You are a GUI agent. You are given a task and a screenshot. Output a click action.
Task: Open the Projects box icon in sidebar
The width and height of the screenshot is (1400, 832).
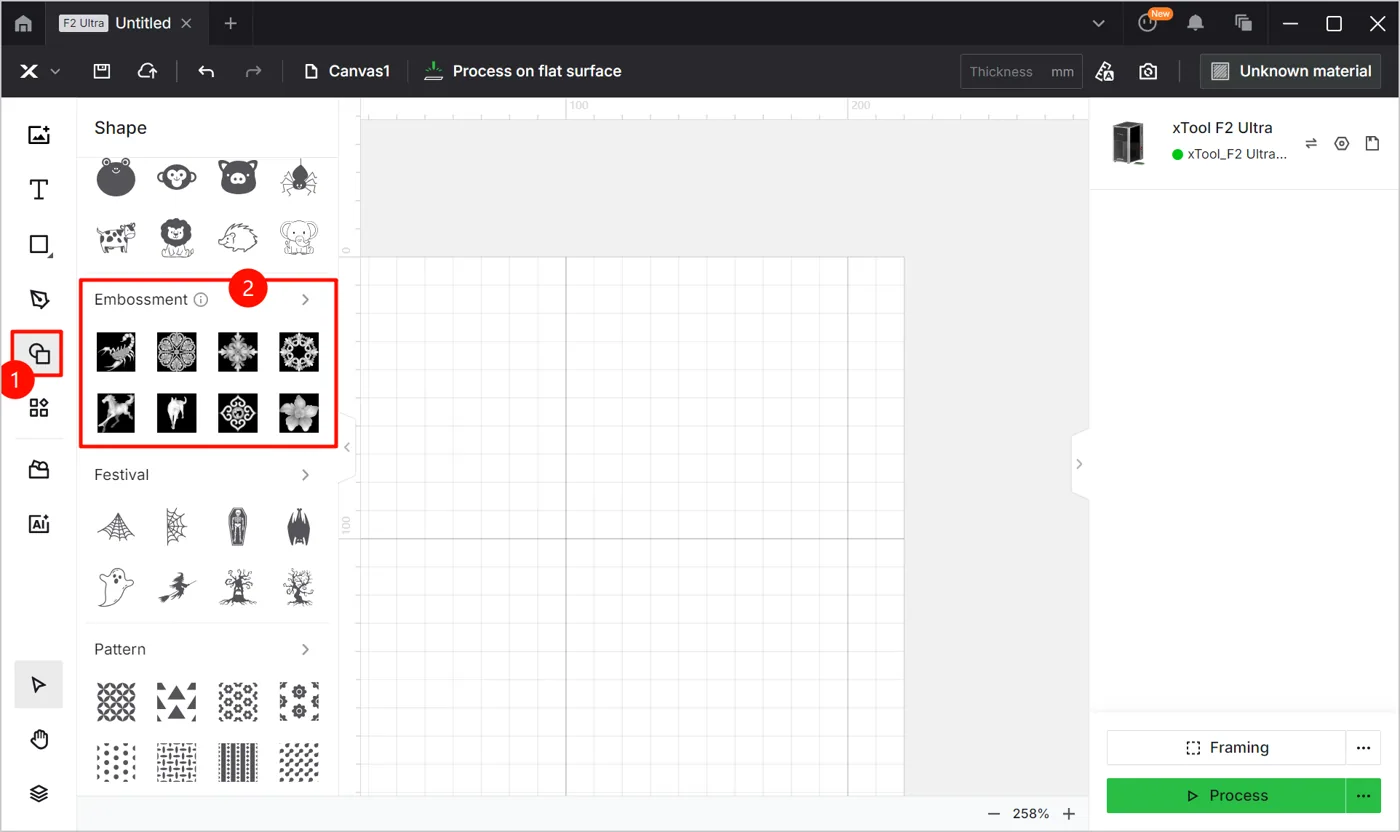(x=39, y=469)
